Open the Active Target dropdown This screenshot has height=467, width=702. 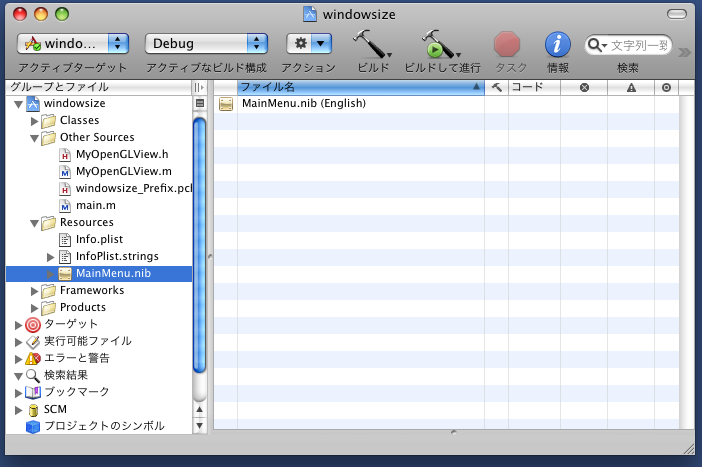74,43
